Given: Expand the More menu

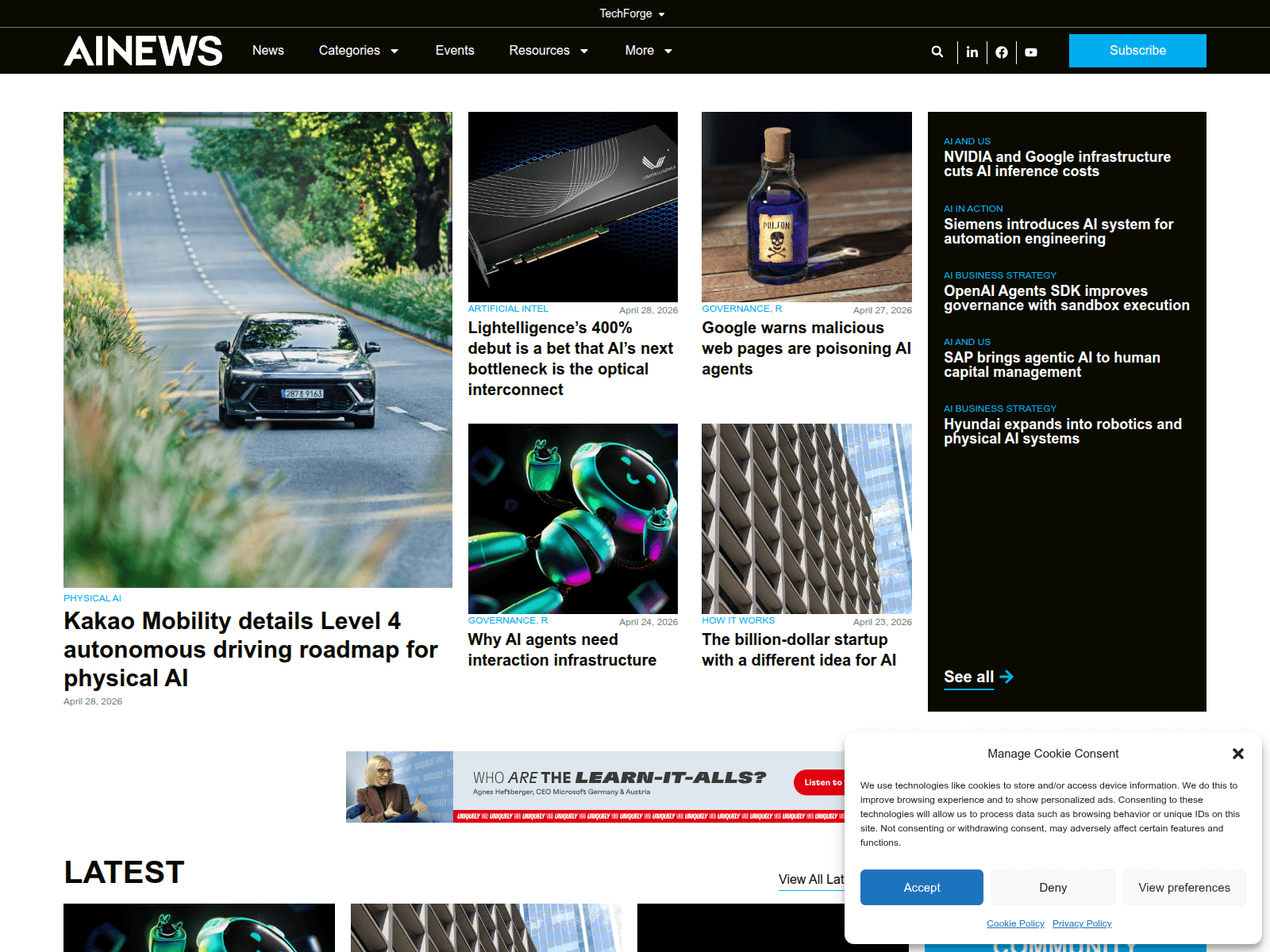Looking at the screenshot, I should coord(648,51).
